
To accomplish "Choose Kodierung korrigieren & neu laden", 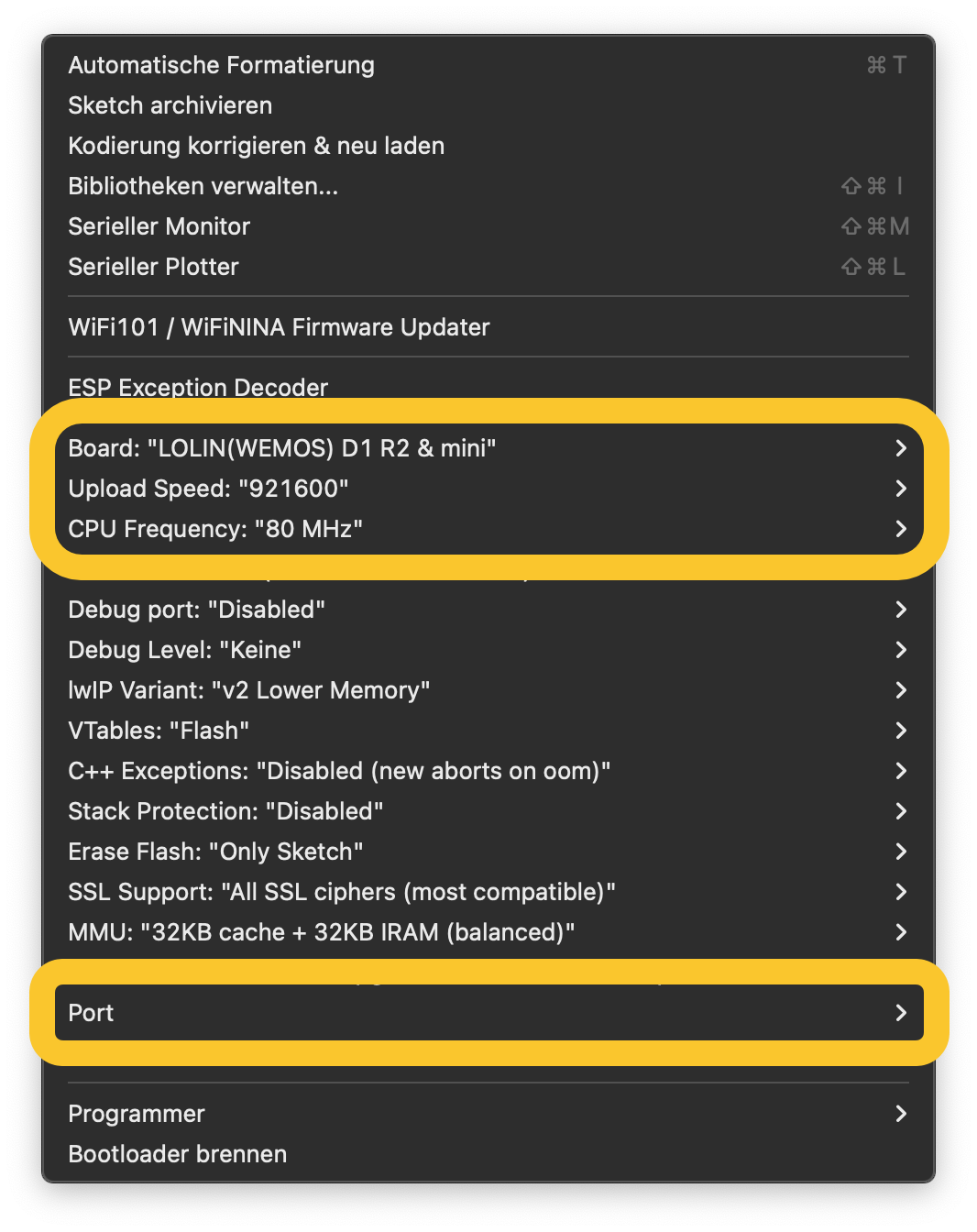I will click(x=256, y=146).
